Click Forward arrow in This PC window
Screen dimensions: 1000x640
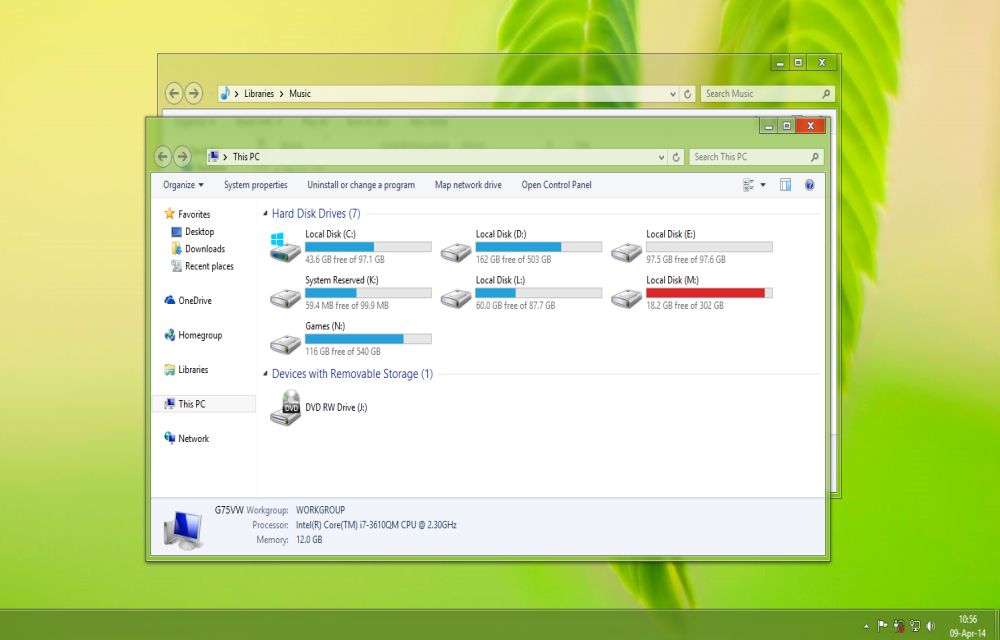coord(182,156)
